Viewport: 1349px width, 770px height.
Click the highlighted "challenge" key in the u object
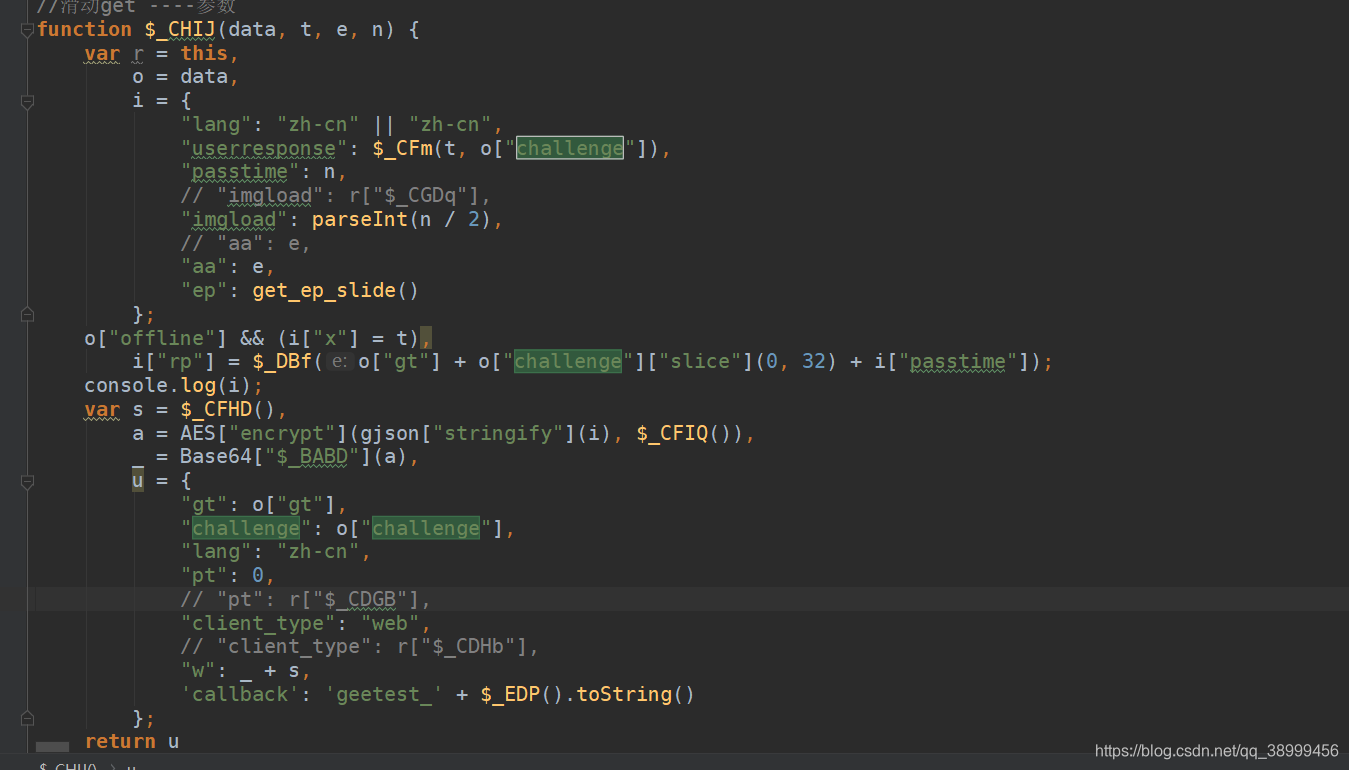click(x=246, y=528)
